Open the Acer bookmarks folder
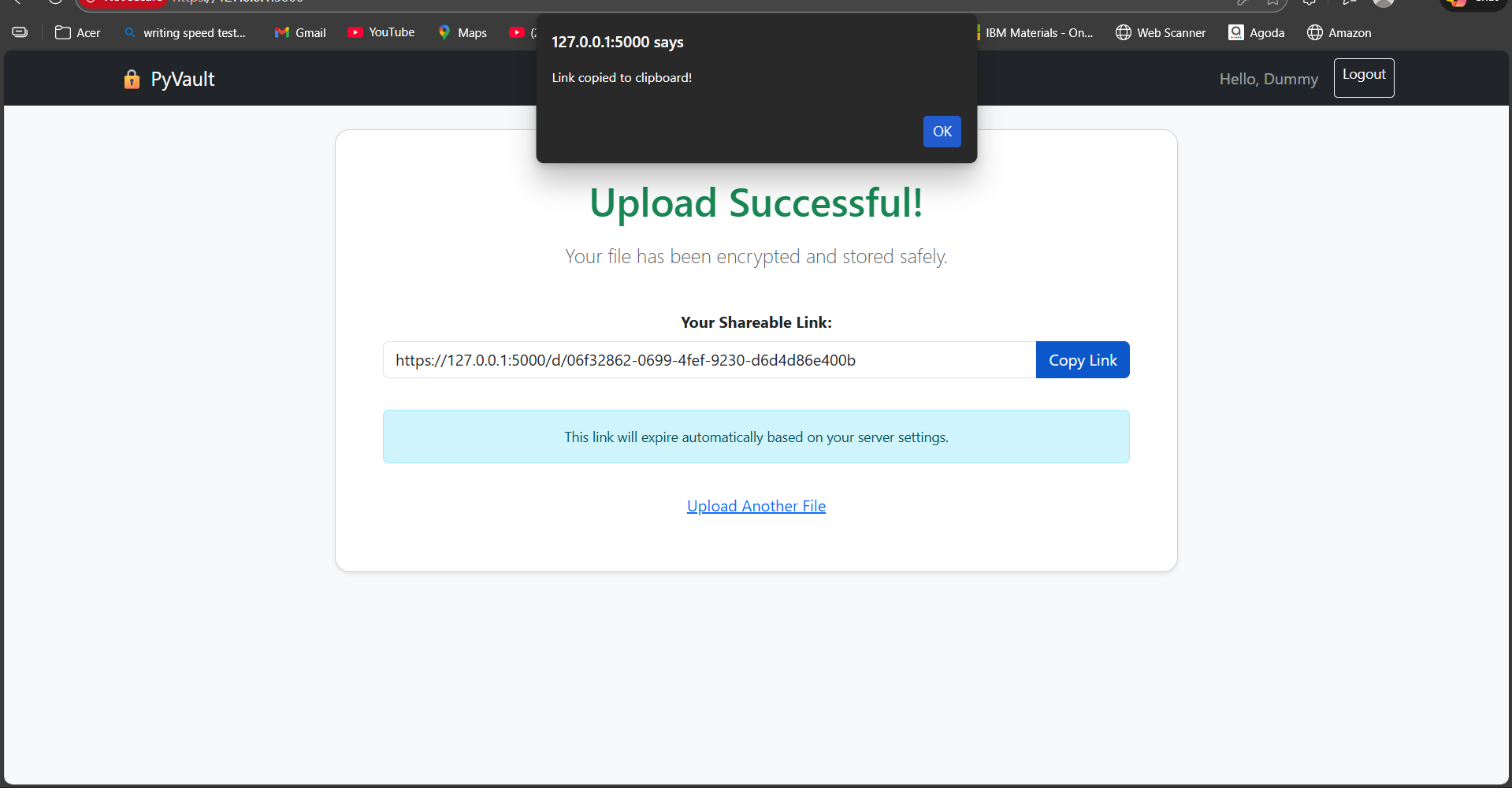This screenshot has height=788, width=1512. click(x=76, y=32)
